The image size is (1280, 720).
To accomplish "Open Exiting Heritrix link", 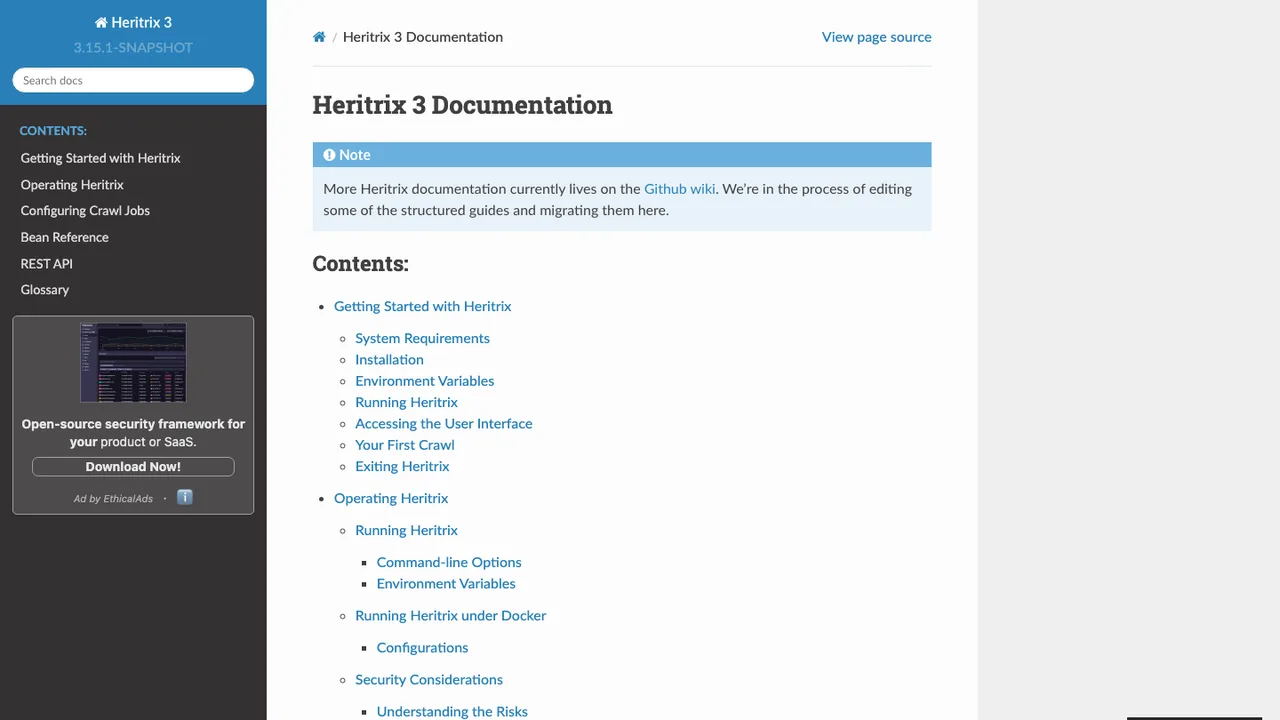I will click(402, 466).
